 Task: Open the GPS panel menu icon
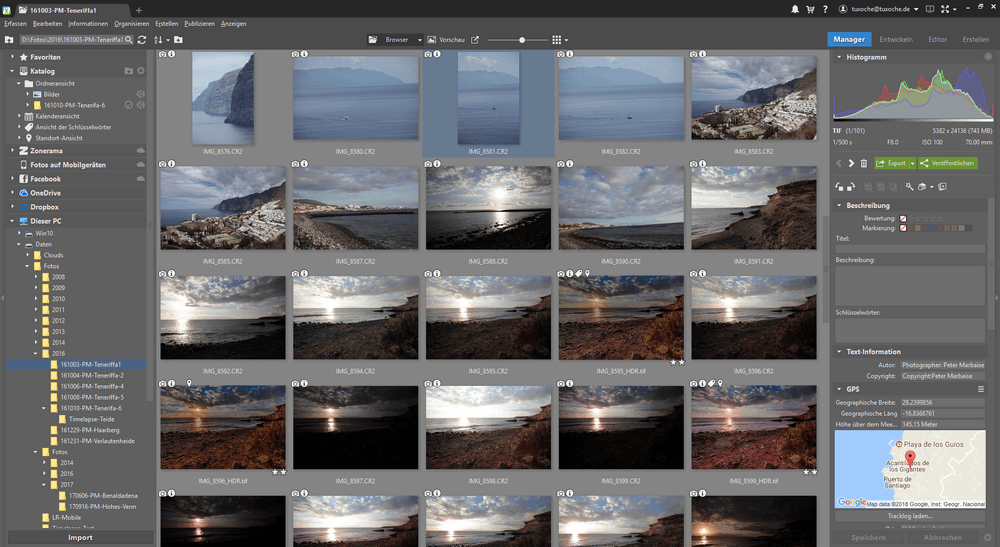point(981,389)
